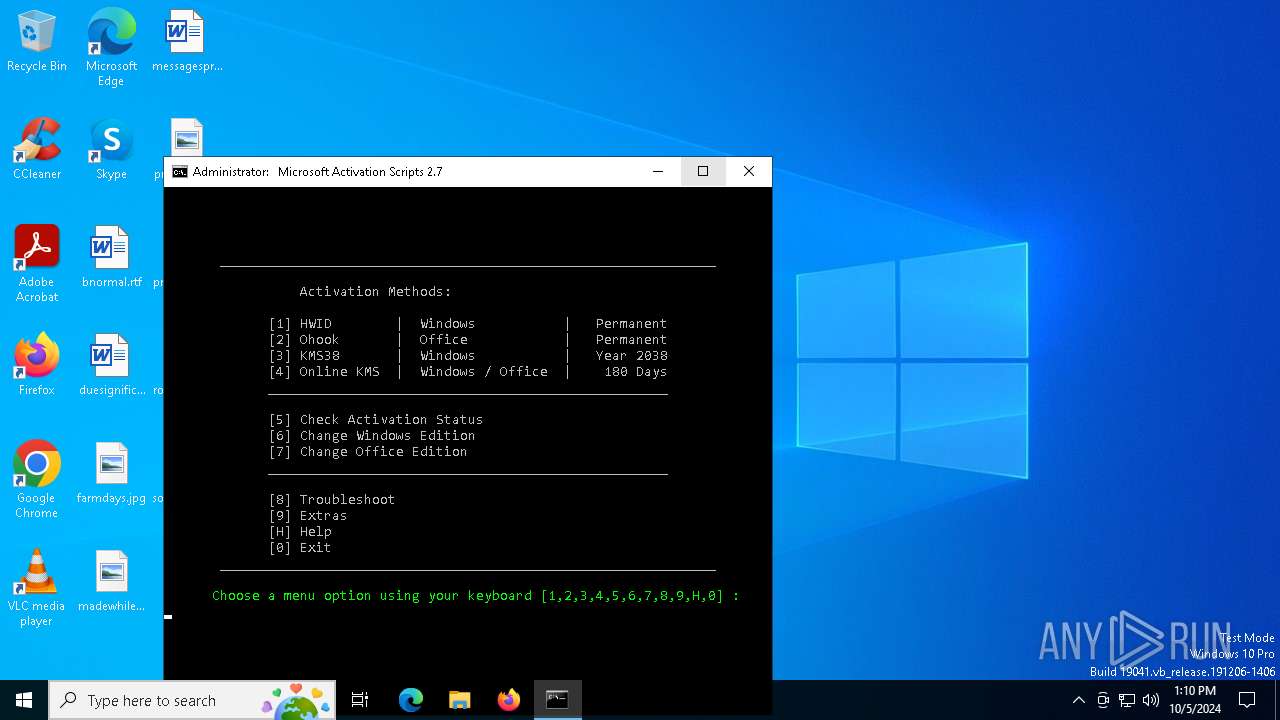This screenshot has width=1280, height=720.
Task: Click the 'Activation Methods:' heading
Action: pyautogui.click(x=375, y=292)
